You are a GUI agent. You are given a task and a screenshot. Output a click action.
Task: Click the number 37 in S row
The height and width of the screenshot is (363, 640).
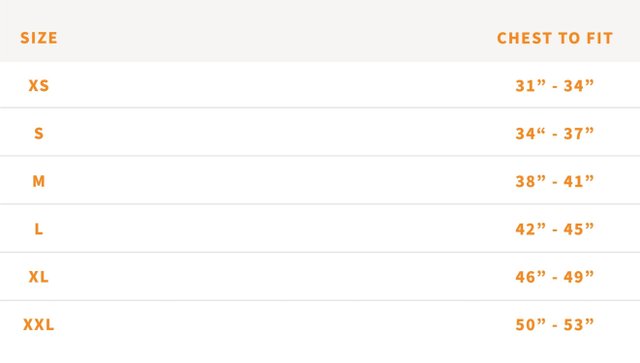tap(573, 134)
